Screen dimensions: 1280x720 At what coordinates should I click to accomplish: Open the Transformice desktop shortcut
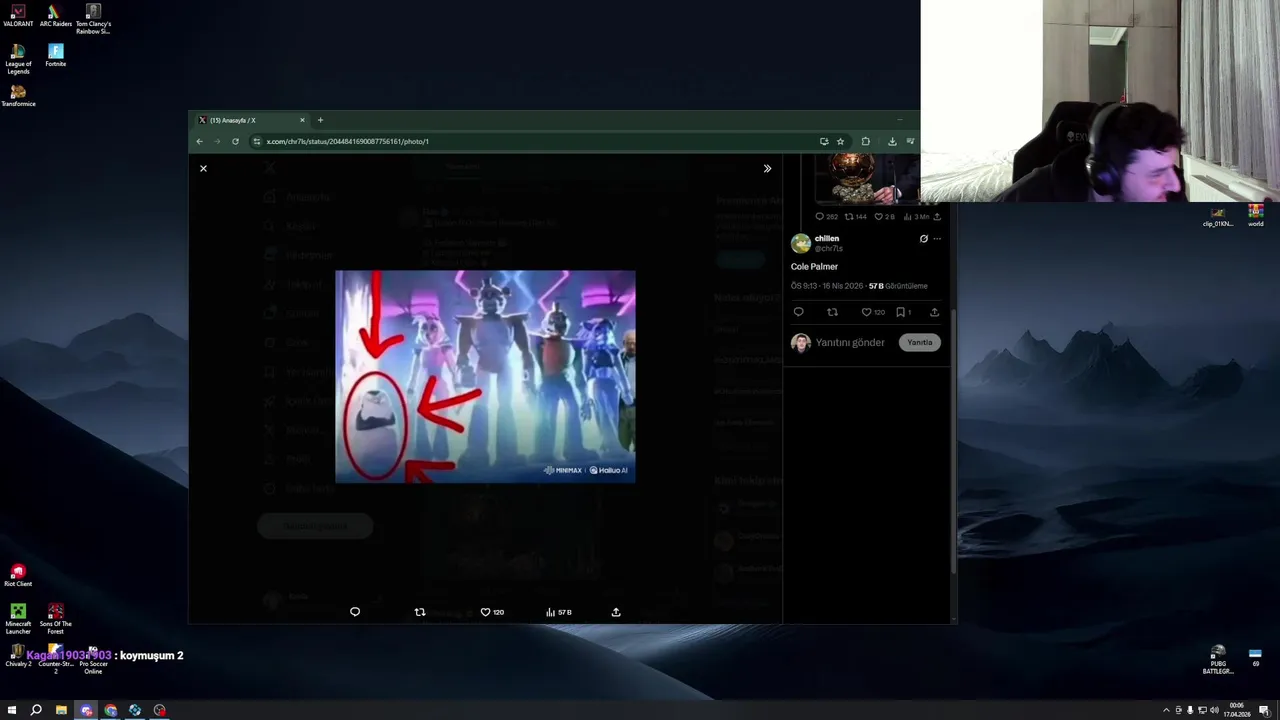18,96
